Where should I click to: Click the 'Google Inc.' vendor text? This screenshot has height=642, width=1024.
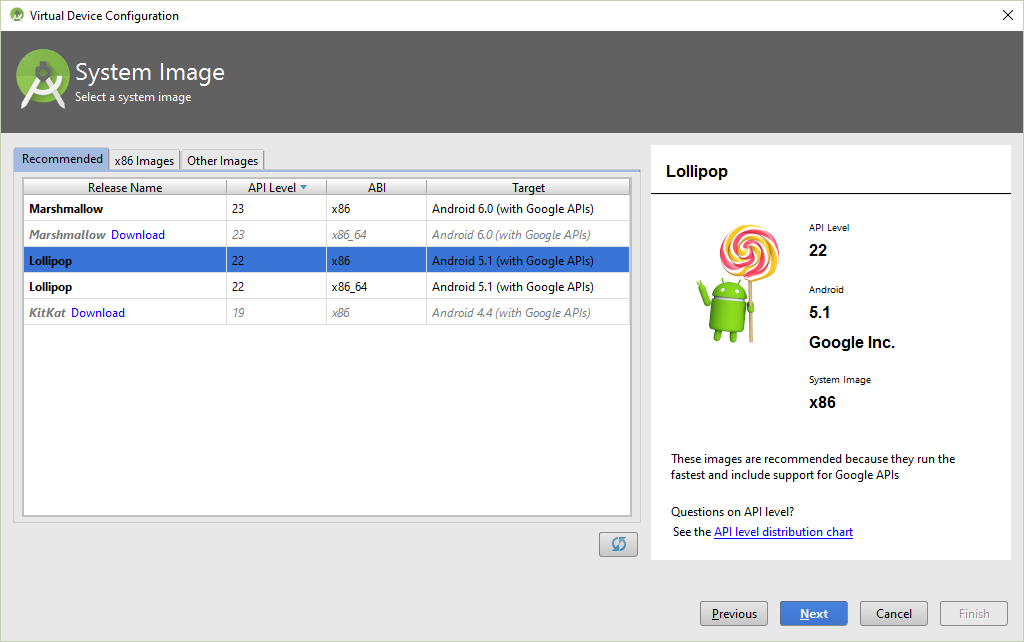tap(852, 342)
